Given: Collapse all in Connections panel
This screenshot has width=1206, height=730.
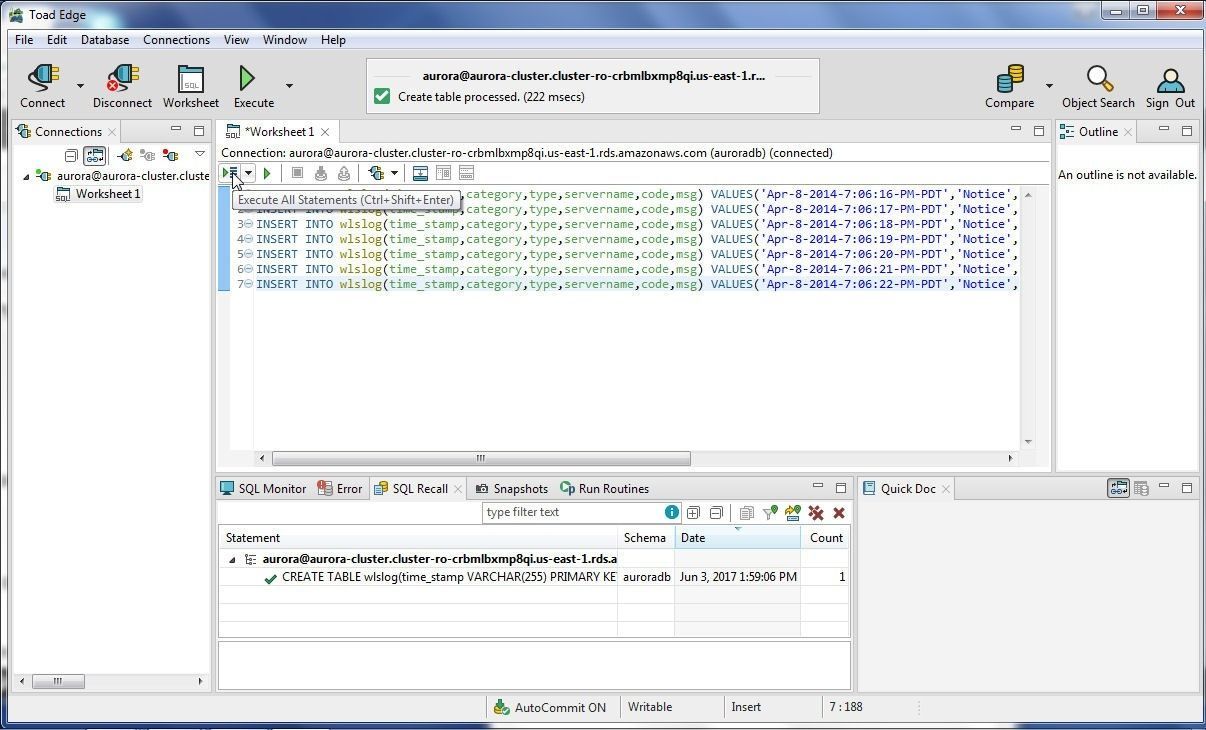Looking at the screenshot, I should pyautogui.click(x=71, y=155).
